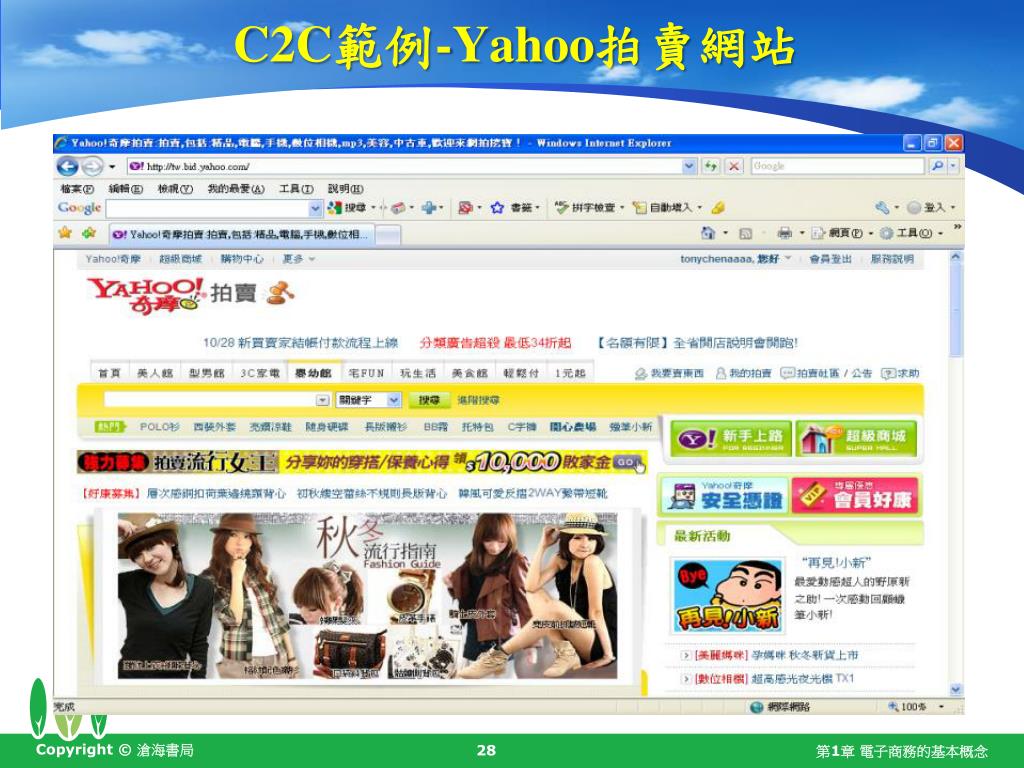Screen dimensions: 1024x768
Task: Open the 檢視(V) menu
Action: (x=175, y=189)
